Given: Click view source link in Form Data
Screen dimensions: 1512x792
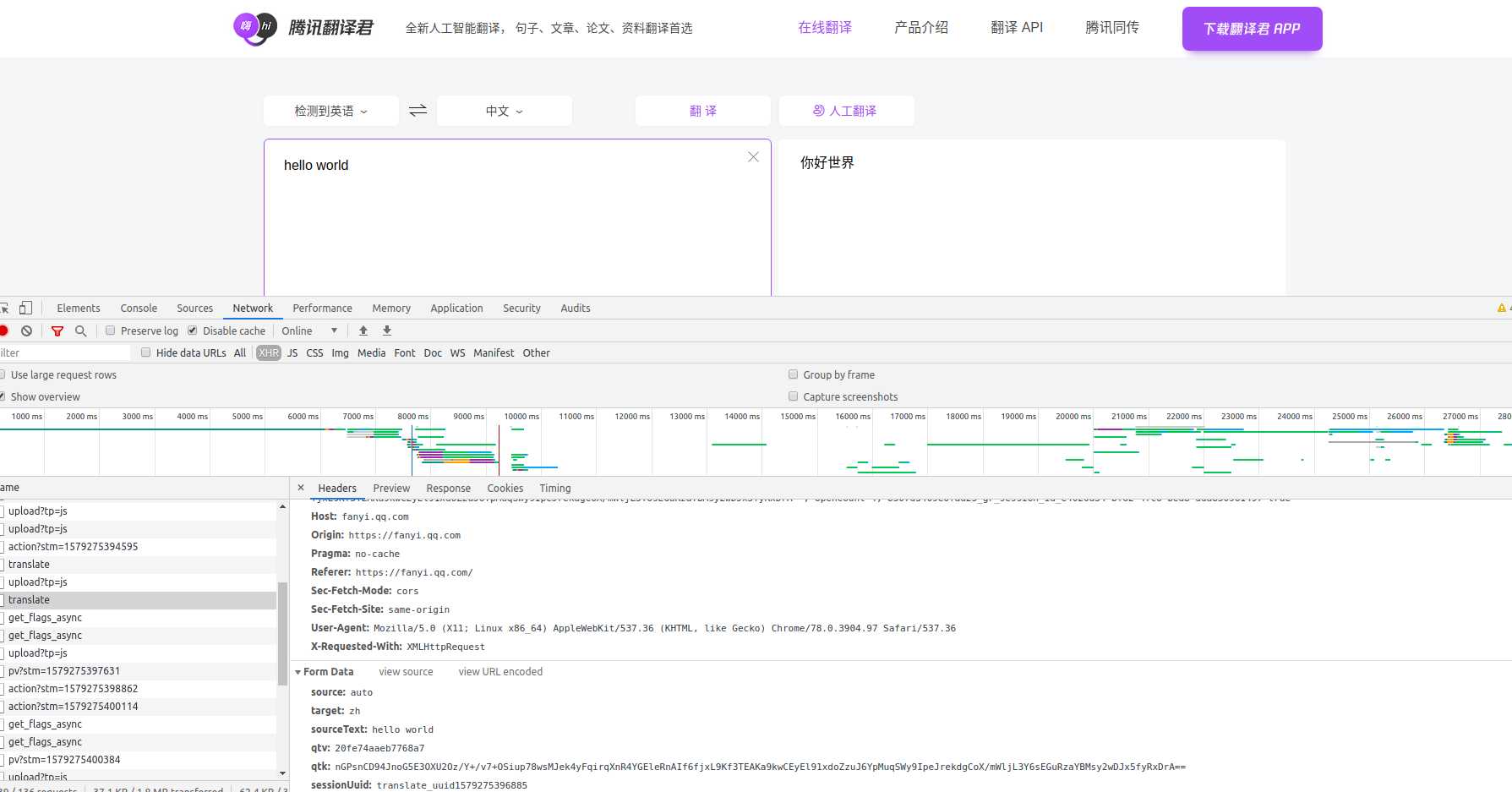Looking at the screenshot, I should tap(406, 672).
